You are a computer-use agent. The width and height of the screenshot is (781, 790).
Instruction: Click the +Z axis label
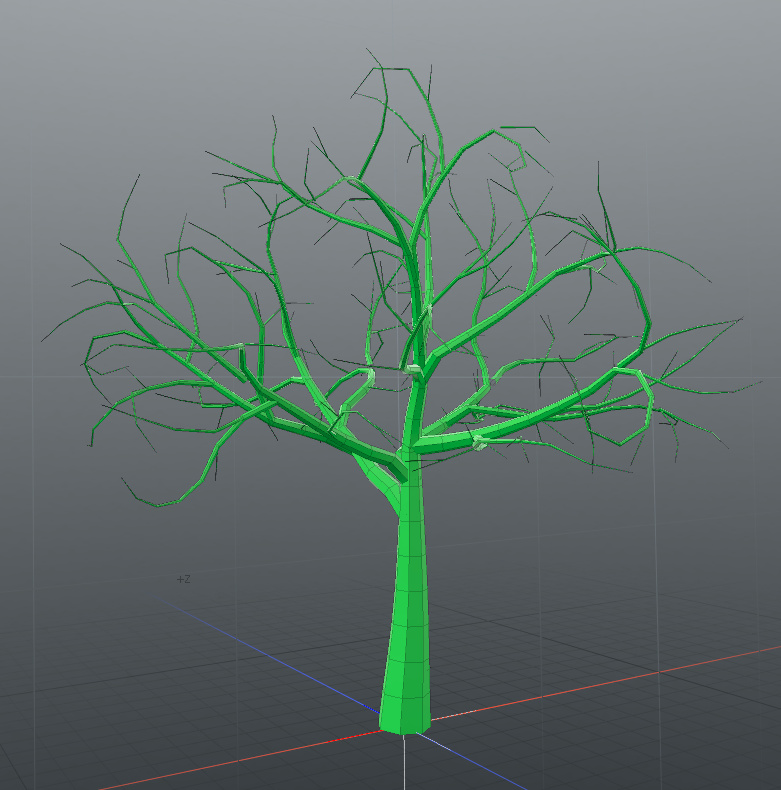point(183,579)
